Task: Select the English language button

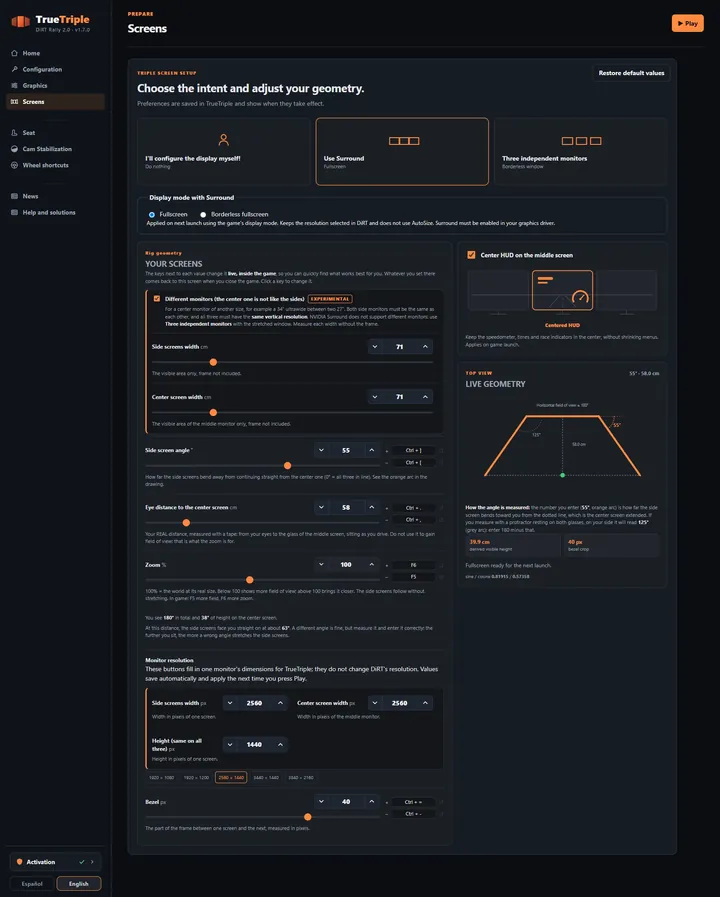Action: tap(79, 884)
